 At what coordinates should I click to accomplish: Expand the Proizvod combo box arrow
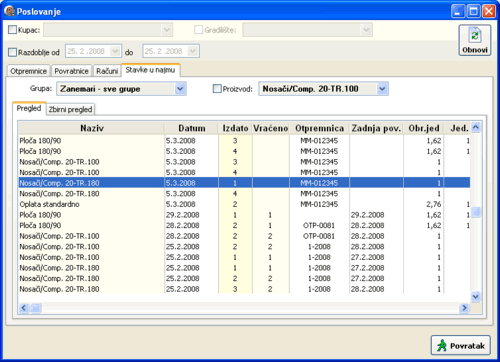[x=382, y=89]
